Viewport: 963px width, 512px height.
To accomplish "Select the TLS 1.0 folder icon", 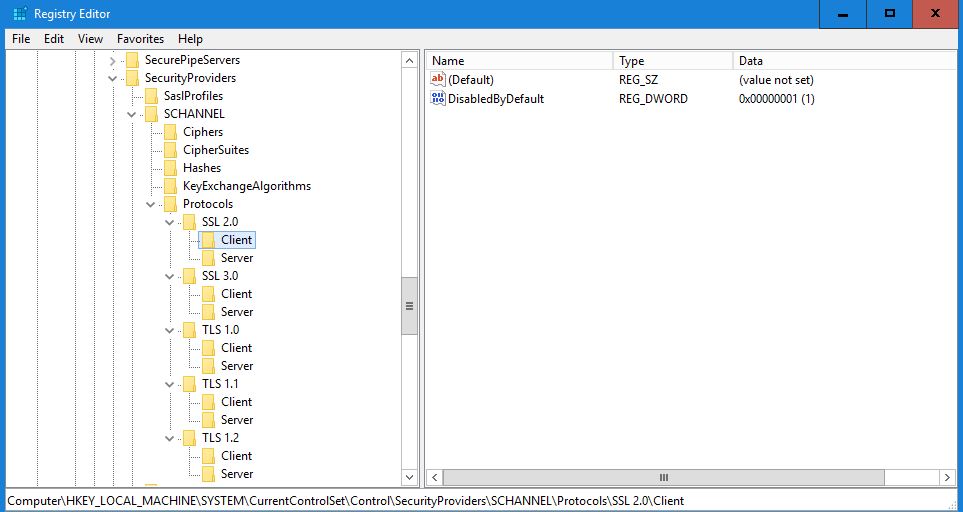I will point(189,330).
